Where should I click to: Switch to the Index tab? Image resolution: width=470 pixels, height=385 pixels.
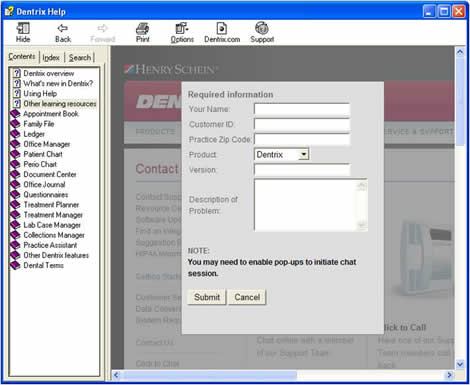pyautogui.click(x=51, y=58)
